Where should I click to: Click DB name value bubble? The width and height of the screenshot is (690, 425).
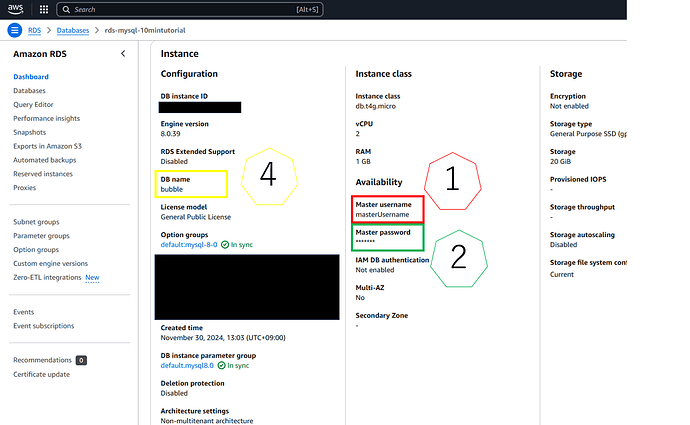click(x=172, y=189)
